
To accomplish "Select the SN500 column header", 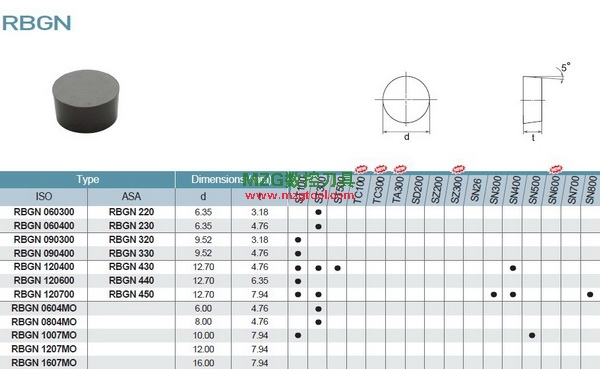I will [532, 190].
